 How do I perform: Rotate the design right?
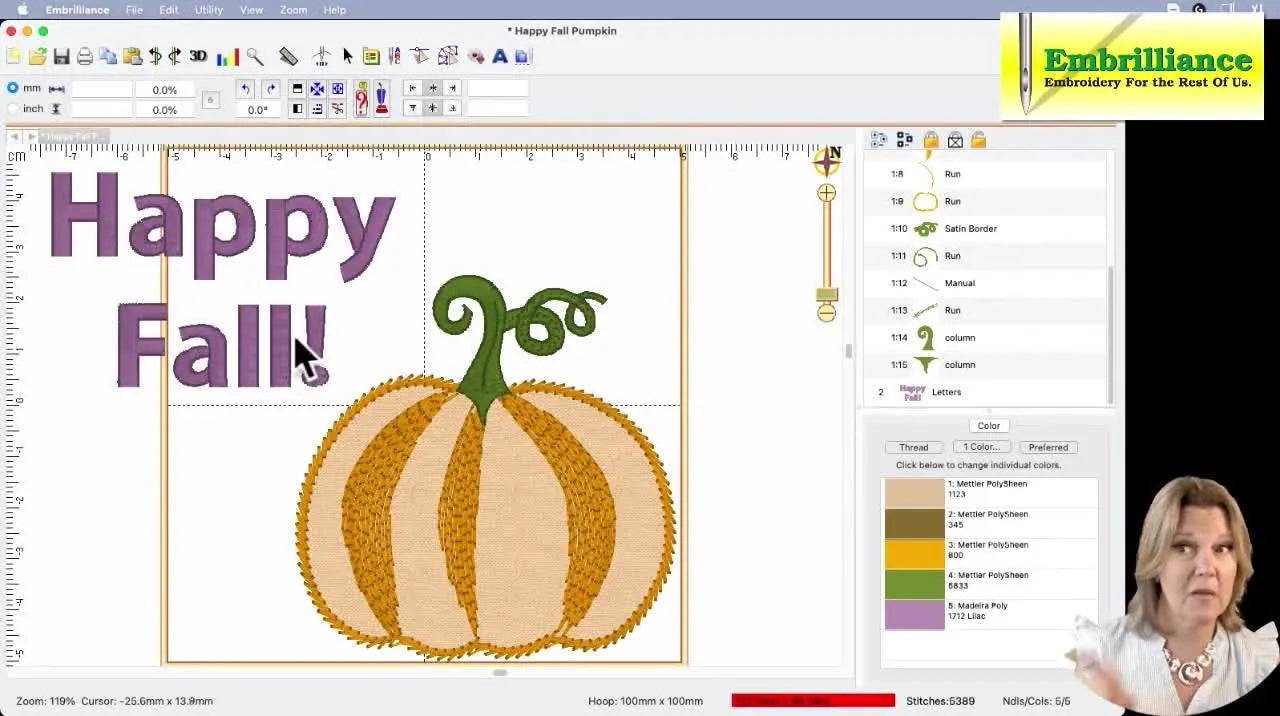[x=271, y=89]
